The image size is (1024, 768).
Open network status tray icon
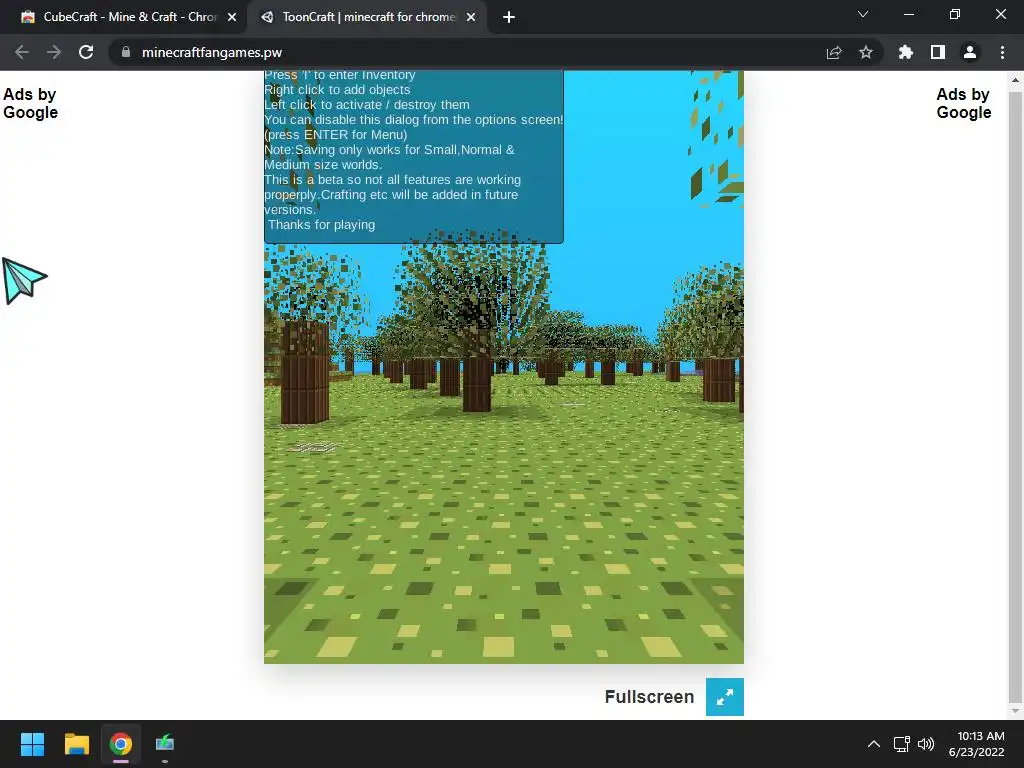pyautogui.click(x=902, y=744)
